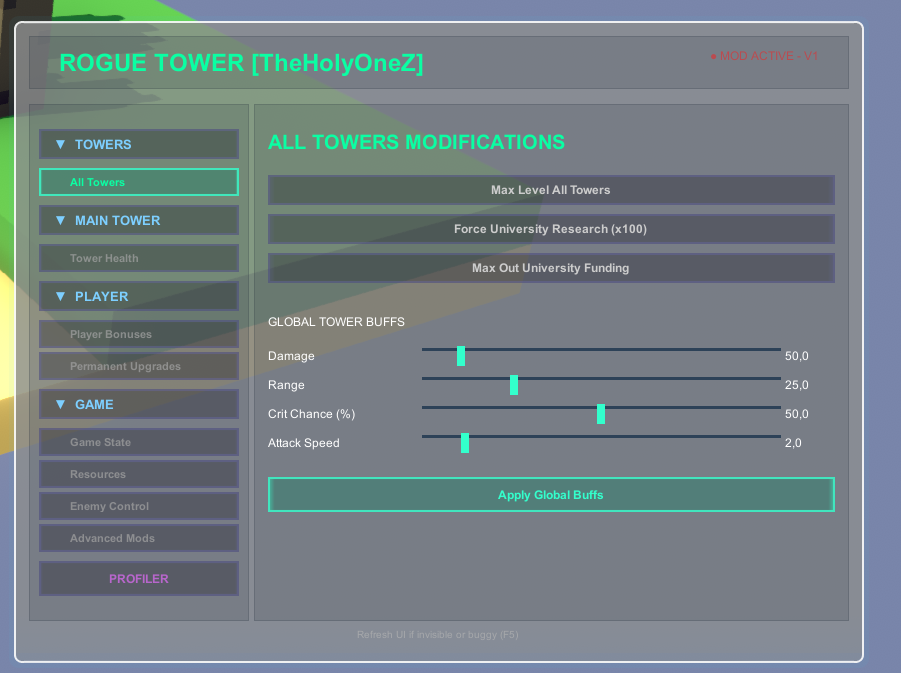Image resolution: width=901 pixels, height=673 pixels.
Task: Open the Player Bonuses panel
Action: 138,334
